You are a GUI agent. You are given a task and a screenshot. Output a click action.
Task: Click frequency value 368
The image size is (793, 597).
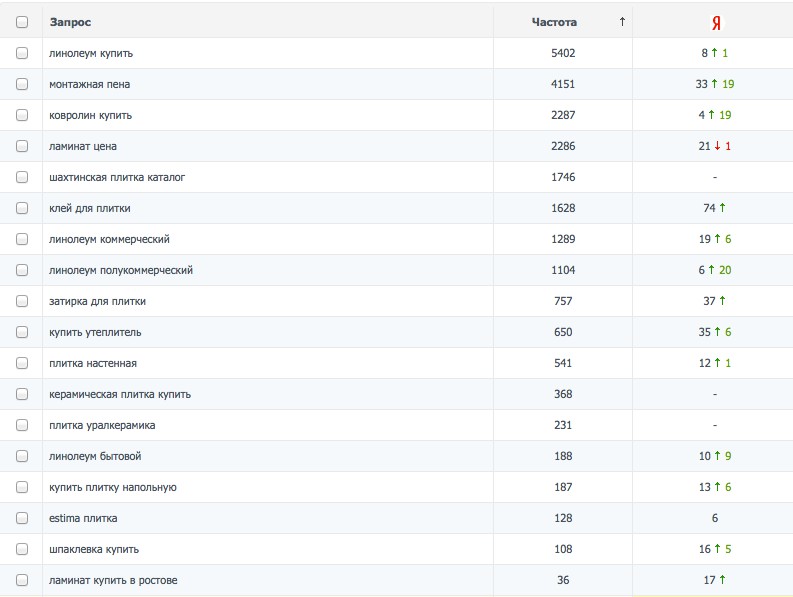[563, 394]
